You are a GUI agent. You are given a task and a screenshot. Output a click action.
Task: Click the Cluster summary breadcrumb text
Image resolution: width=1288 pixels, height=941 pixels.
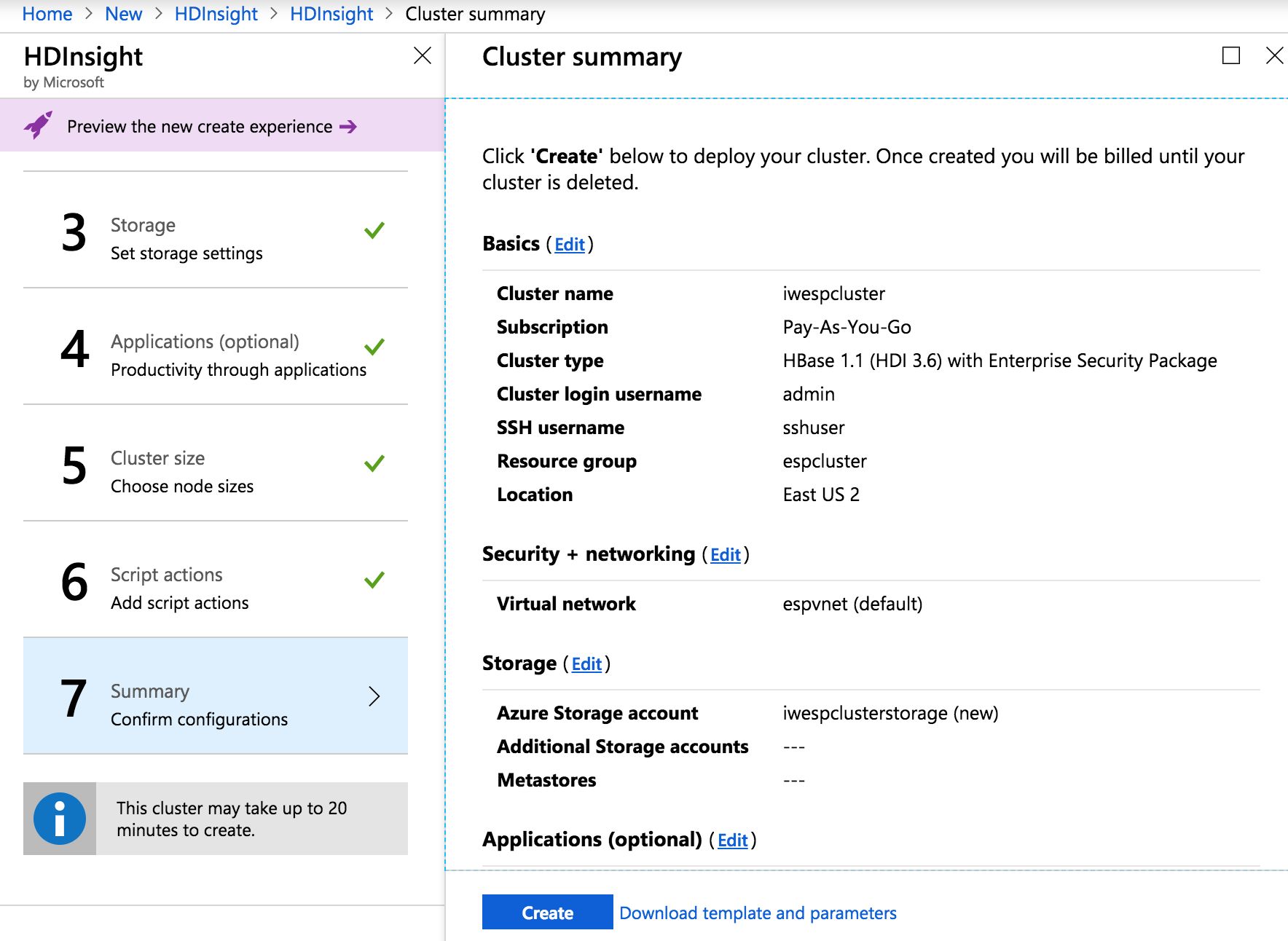point(475,14)
